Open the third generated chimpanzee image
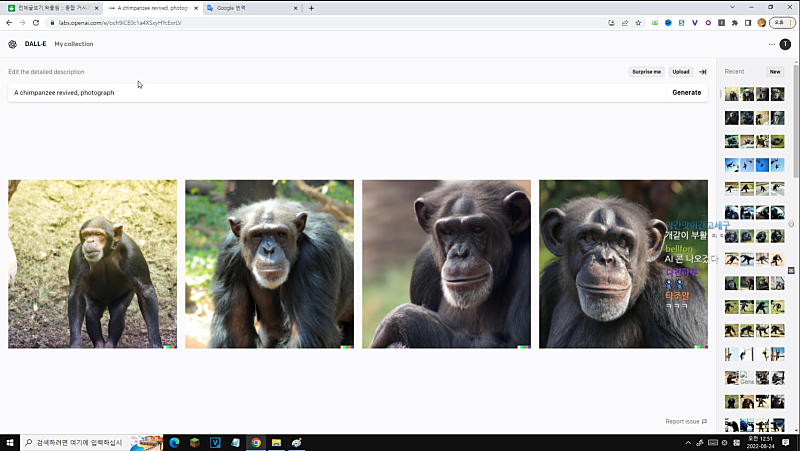The image size is (800, 451). [x=446, y=264]
